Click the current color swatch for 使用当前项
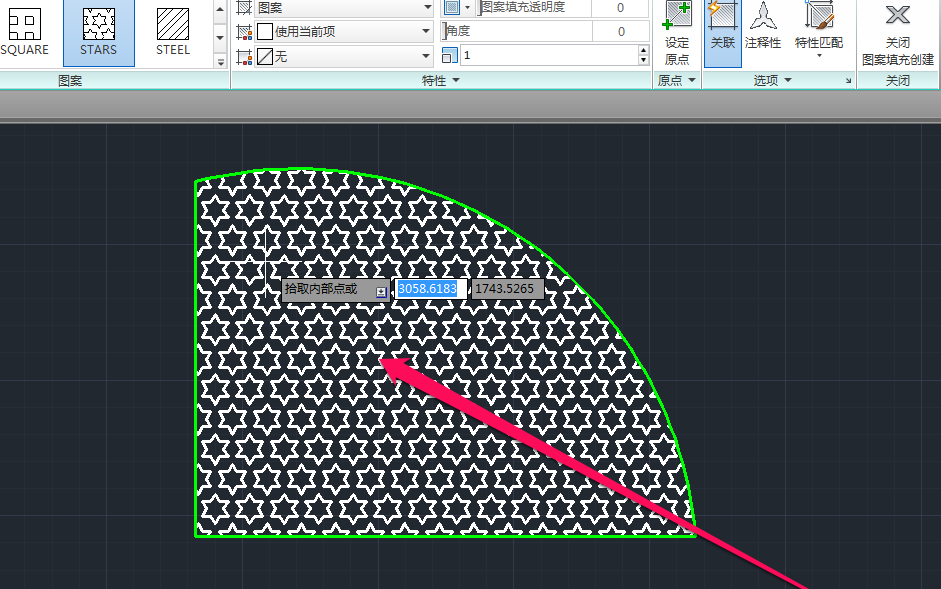Screen dimensions: 941x589 click(265, 31)
